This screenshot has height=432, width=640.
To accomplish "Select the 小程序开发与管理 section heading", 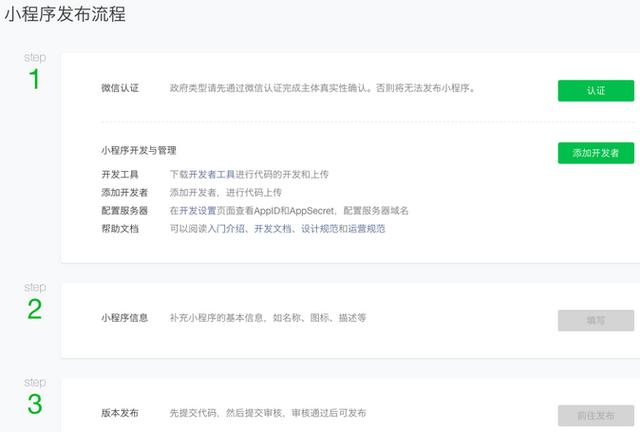I will (138, 150).
